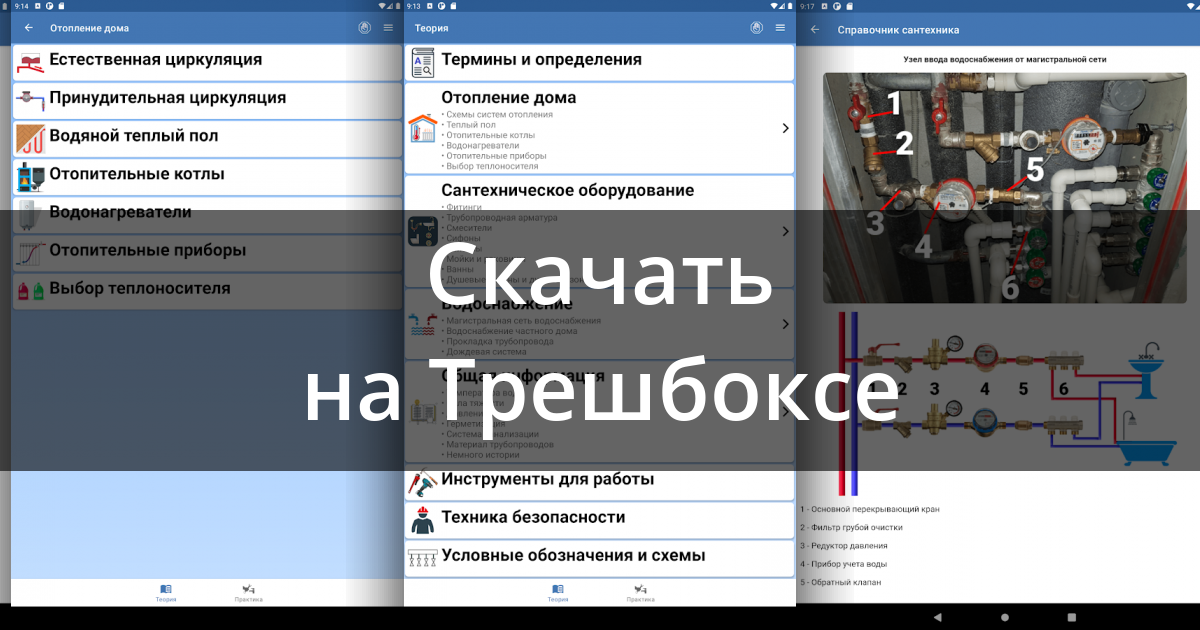Viewport: 1200px width, 630px height.
Task: Open the Техника безопасности section
Action: tap(599, 519)
